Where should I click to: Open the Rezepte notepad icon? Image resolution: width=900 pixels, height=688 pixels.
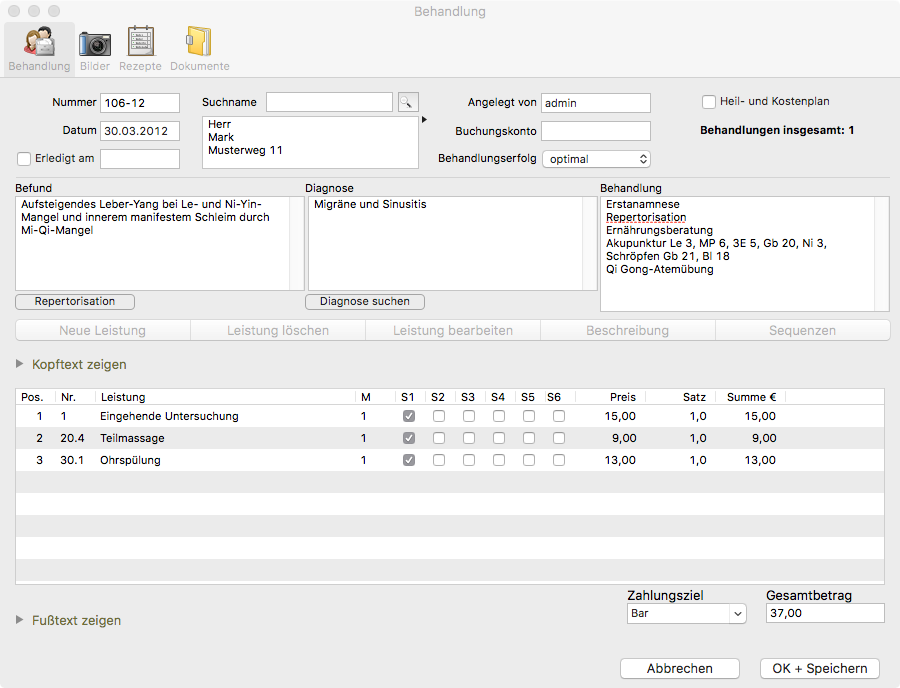(140, 45)
